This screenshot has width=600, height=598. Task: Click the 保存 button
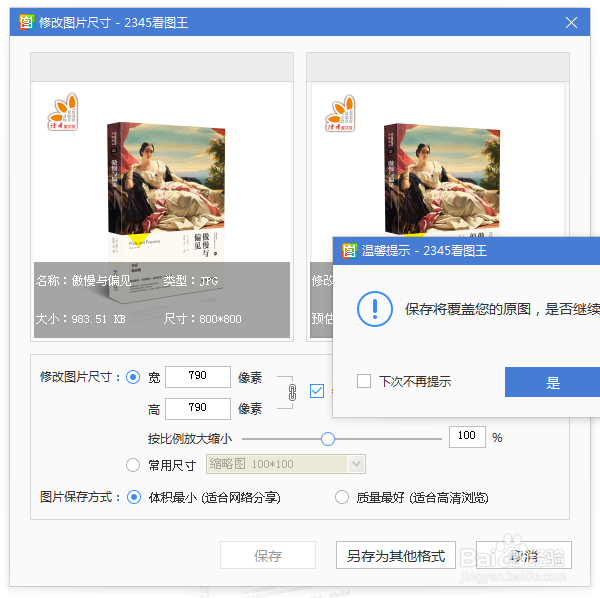pyautogui.click(x=268, y=555)
